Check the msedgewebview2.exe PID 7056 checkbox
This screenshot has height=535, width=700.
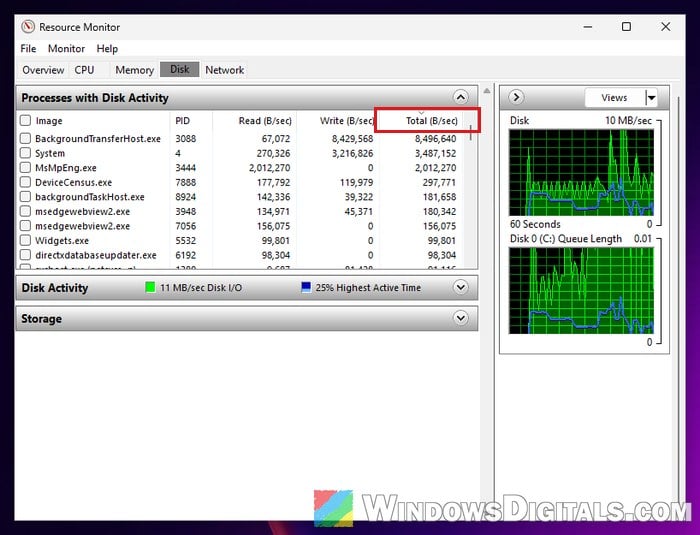[x=25, y=226]
